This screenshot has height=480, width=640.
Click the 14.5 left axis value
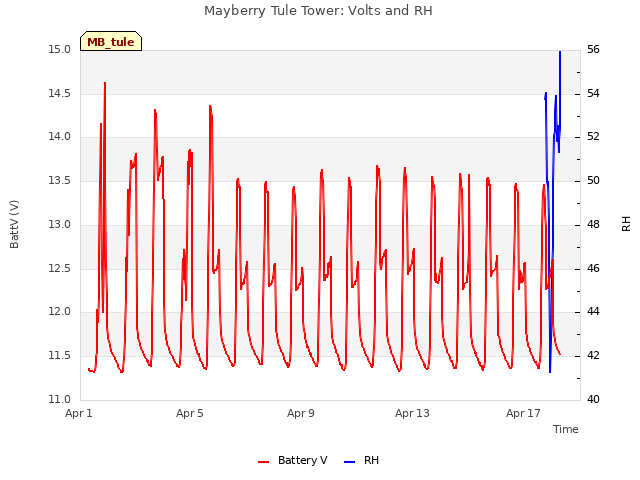click(x=60, y=93)
